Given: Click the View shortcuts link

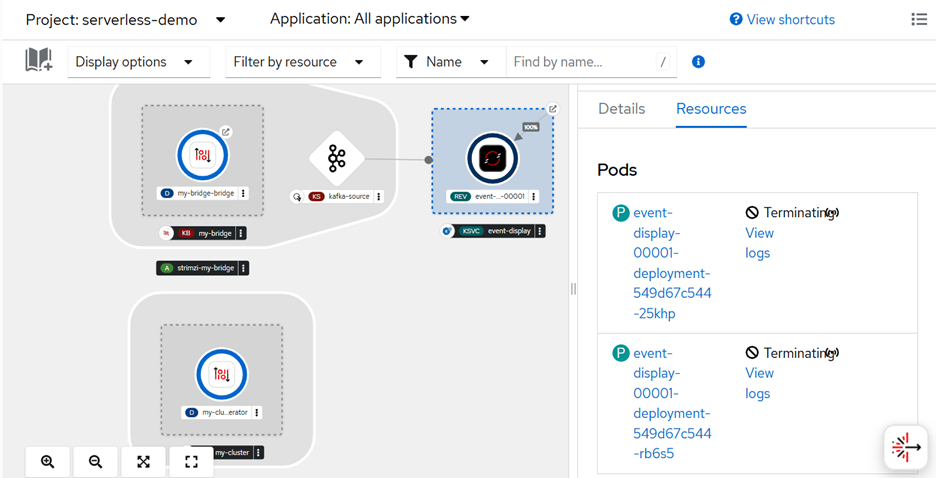Looking at the screenshot, I should [x=782, y=20].
